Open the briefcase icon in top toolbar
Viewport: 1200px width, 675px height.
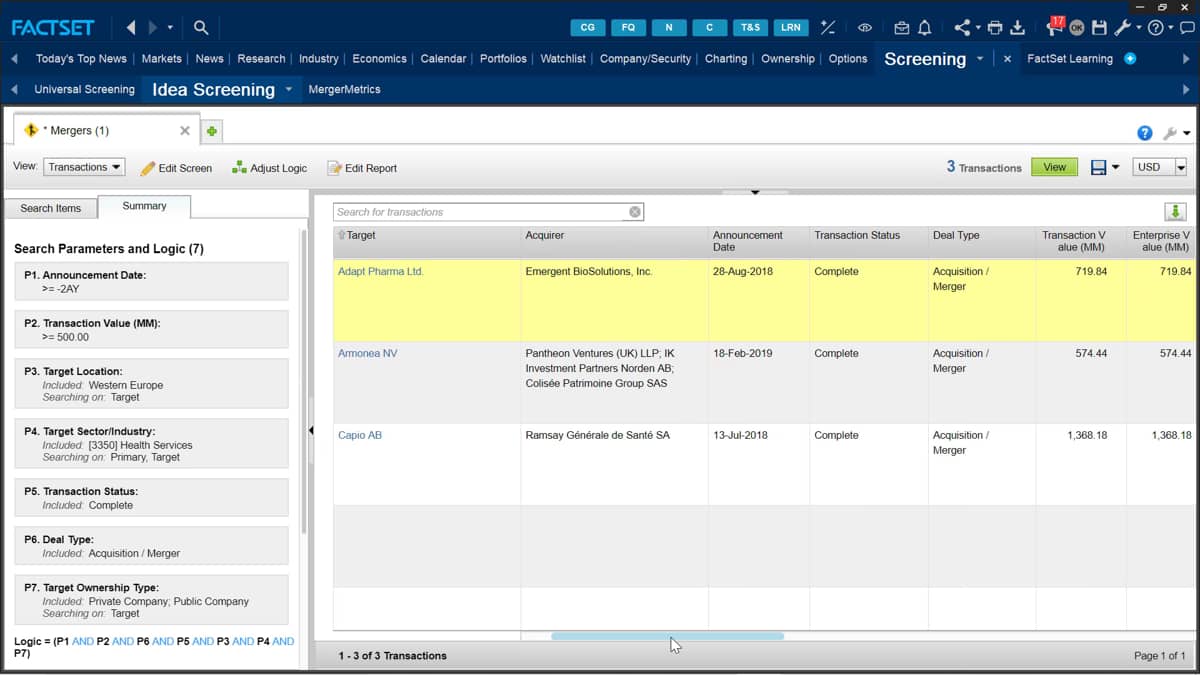902,28
